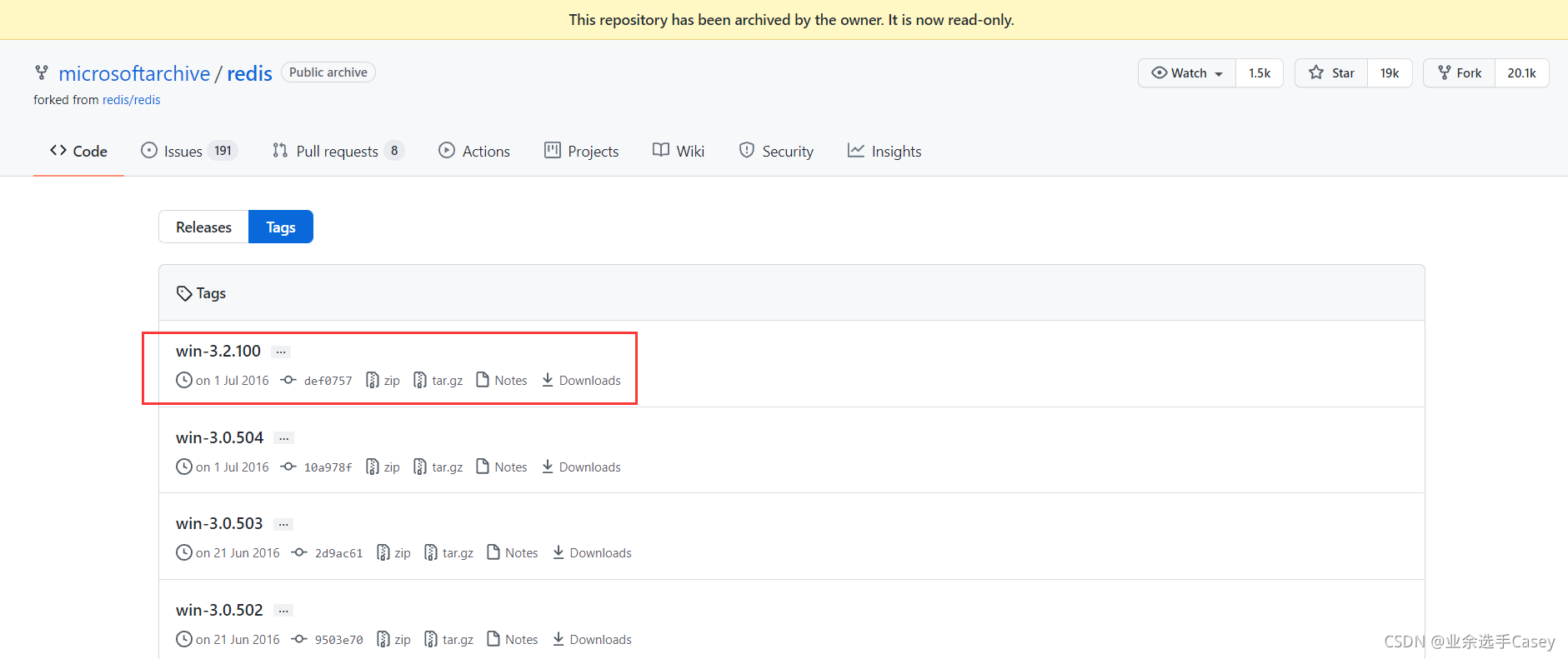Click the "on 21 Jun 2016" date for win-3.0.503
Image resolution: width=1568 pixels, height=659 pixels.
point(238,553)
